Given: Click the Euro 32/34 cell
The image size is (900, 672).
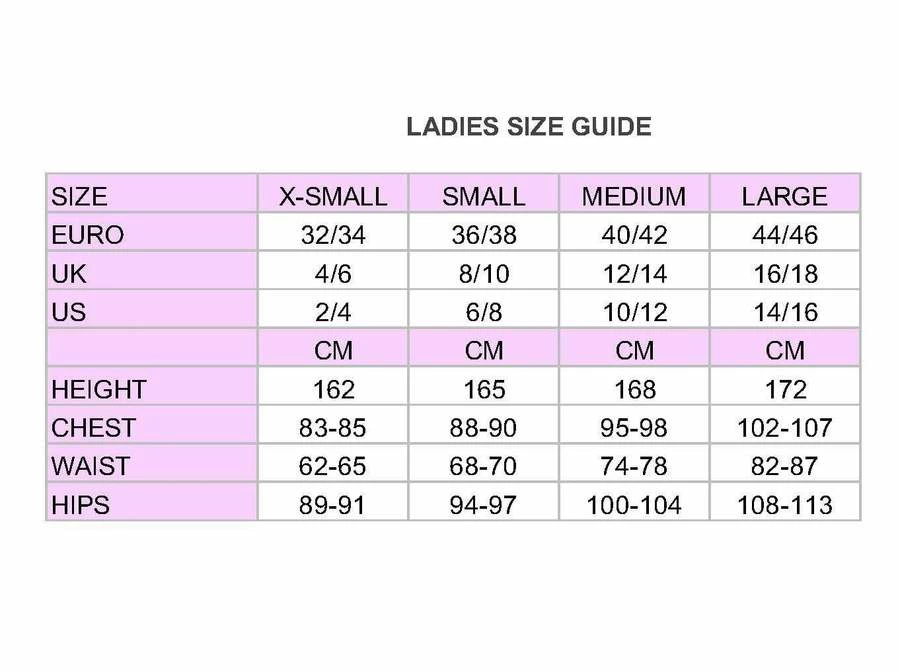Looking at the screenshot, I should [x=333, y=235].
